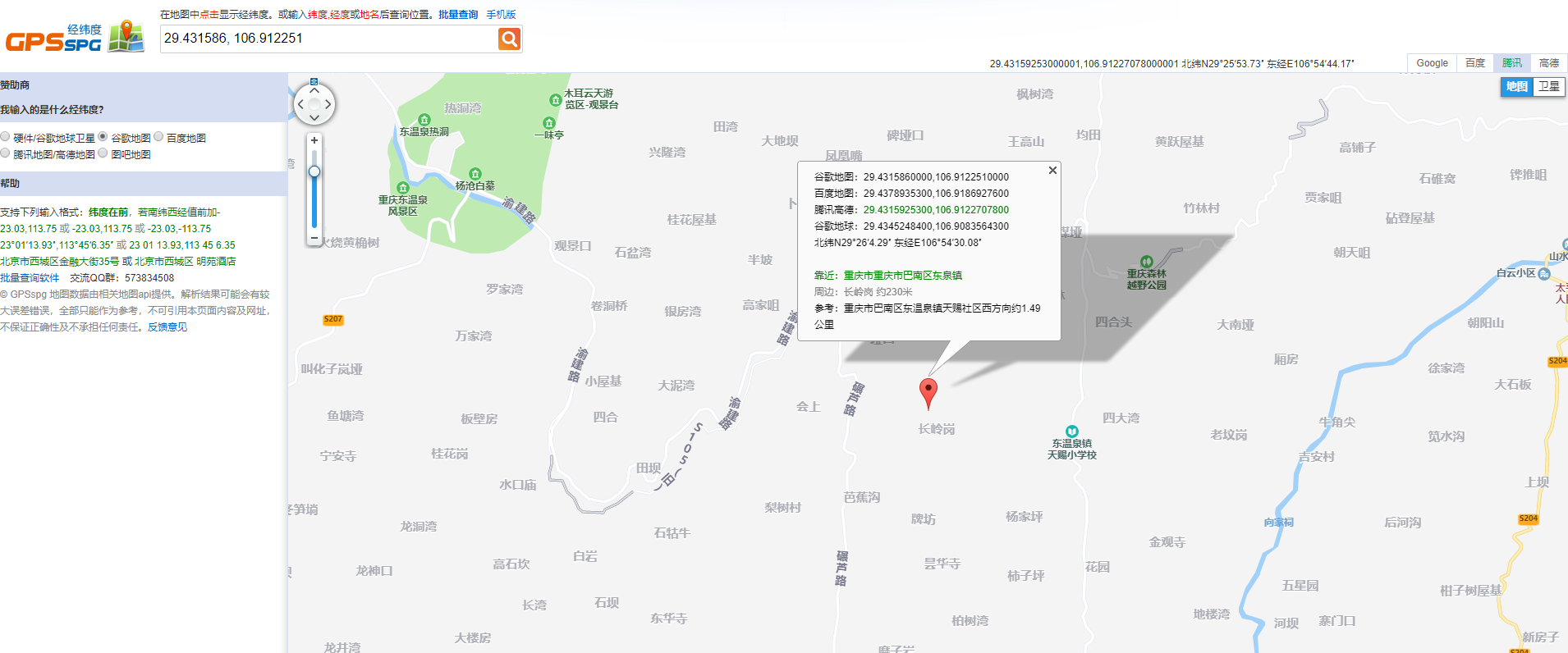Click the 长岭岗 place label on map
The height and width of the screenshot is (653, 1568).
click(937, 429)
